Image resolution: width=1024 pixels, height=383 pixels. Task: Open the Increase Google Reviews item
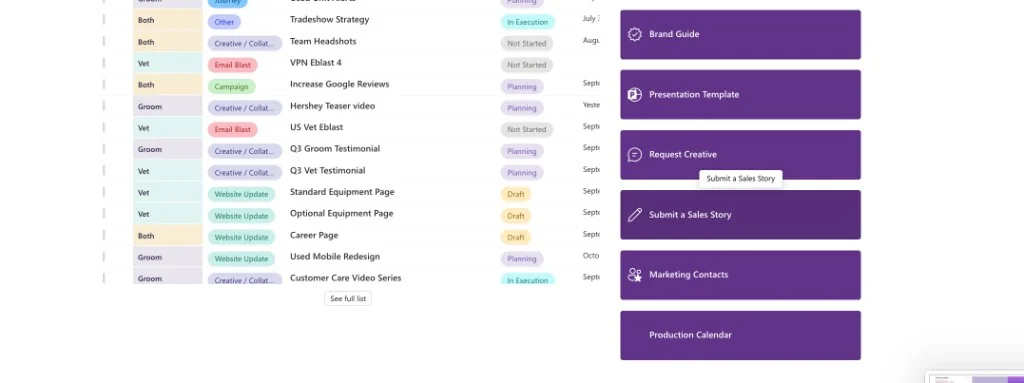[340, 84]
